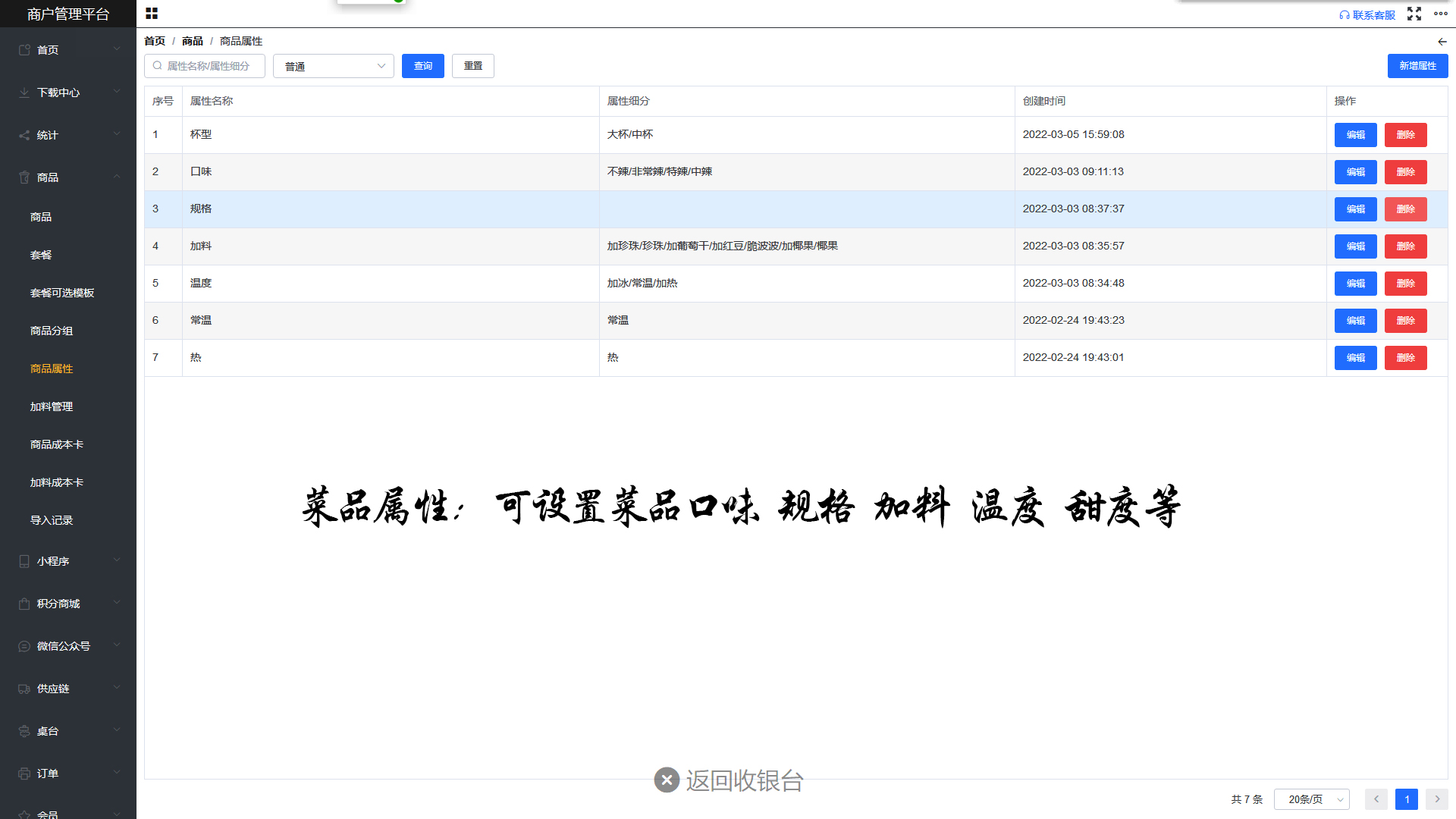
Task: Click the back arrow icon at top right
Action: [1442, 42]
